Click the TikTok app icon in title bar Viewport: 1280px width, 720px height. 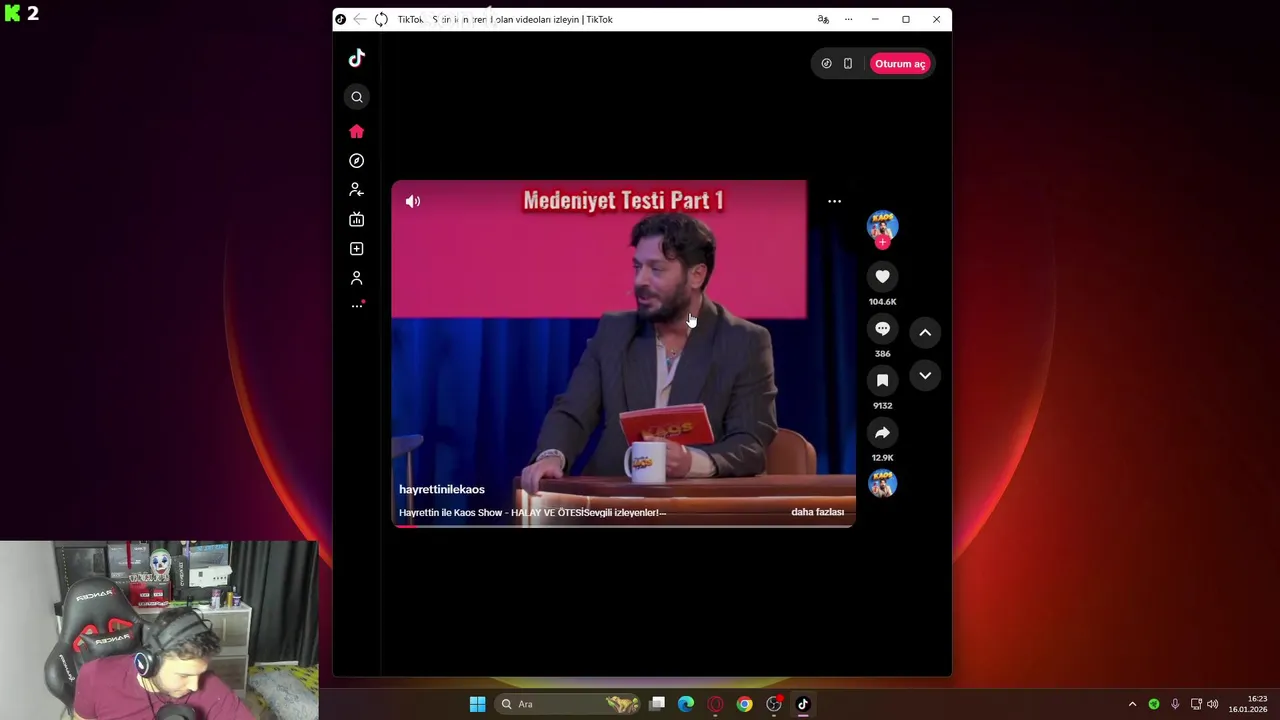(x=340, y=19)
